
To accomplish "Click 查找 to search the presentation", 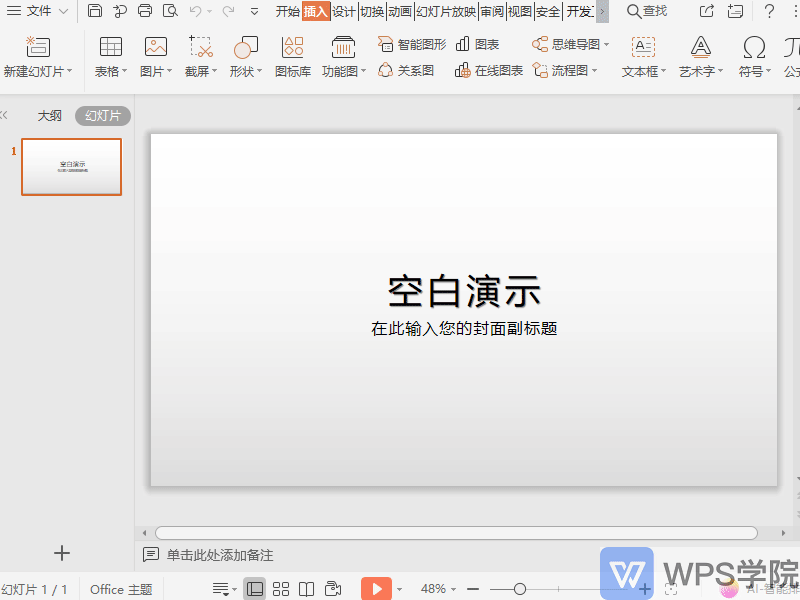I will click(648, 11).
